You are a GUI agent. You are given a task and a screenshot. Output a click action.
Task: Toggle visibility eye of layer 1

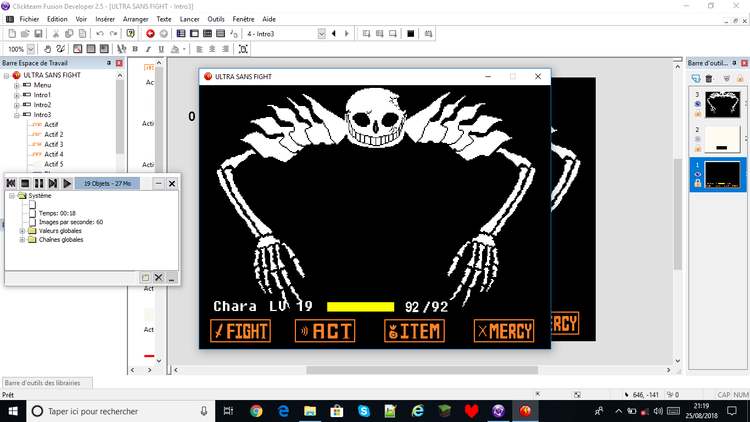tap(697, 174)
